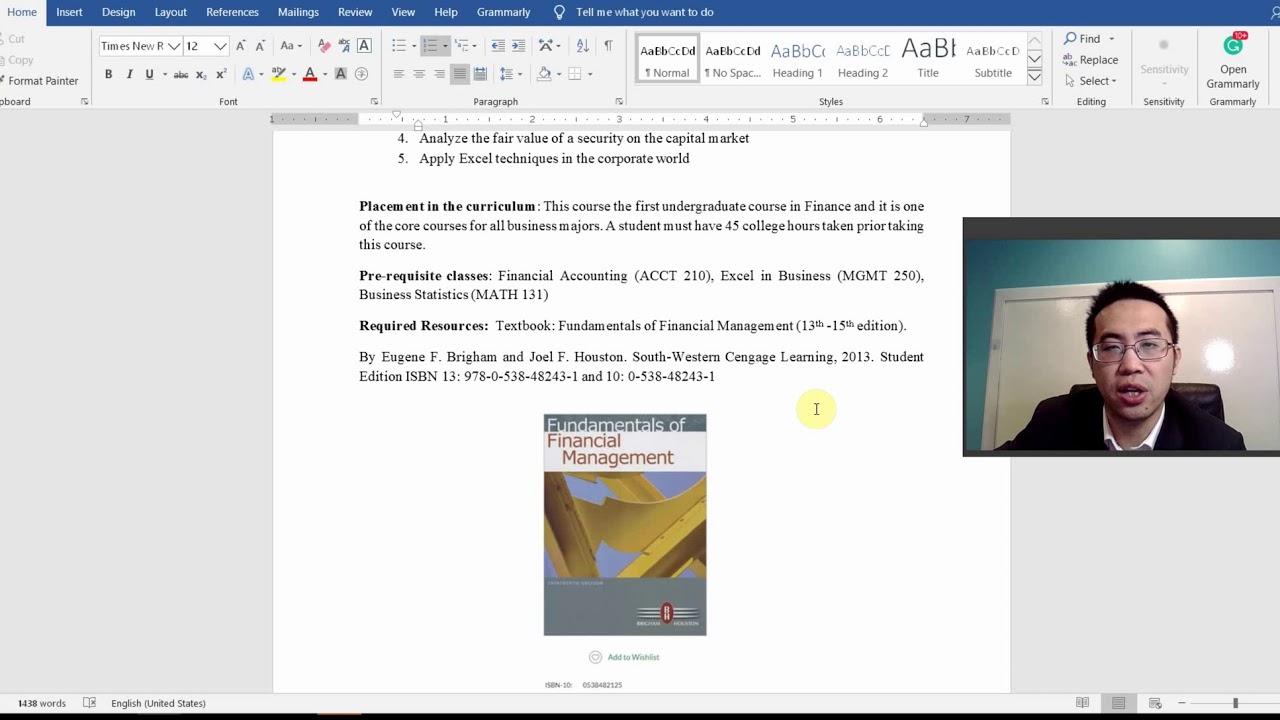Viewport: 1280px width, 720px height.
Task: Open the font size dropdown
Action: tap(220, 46)
